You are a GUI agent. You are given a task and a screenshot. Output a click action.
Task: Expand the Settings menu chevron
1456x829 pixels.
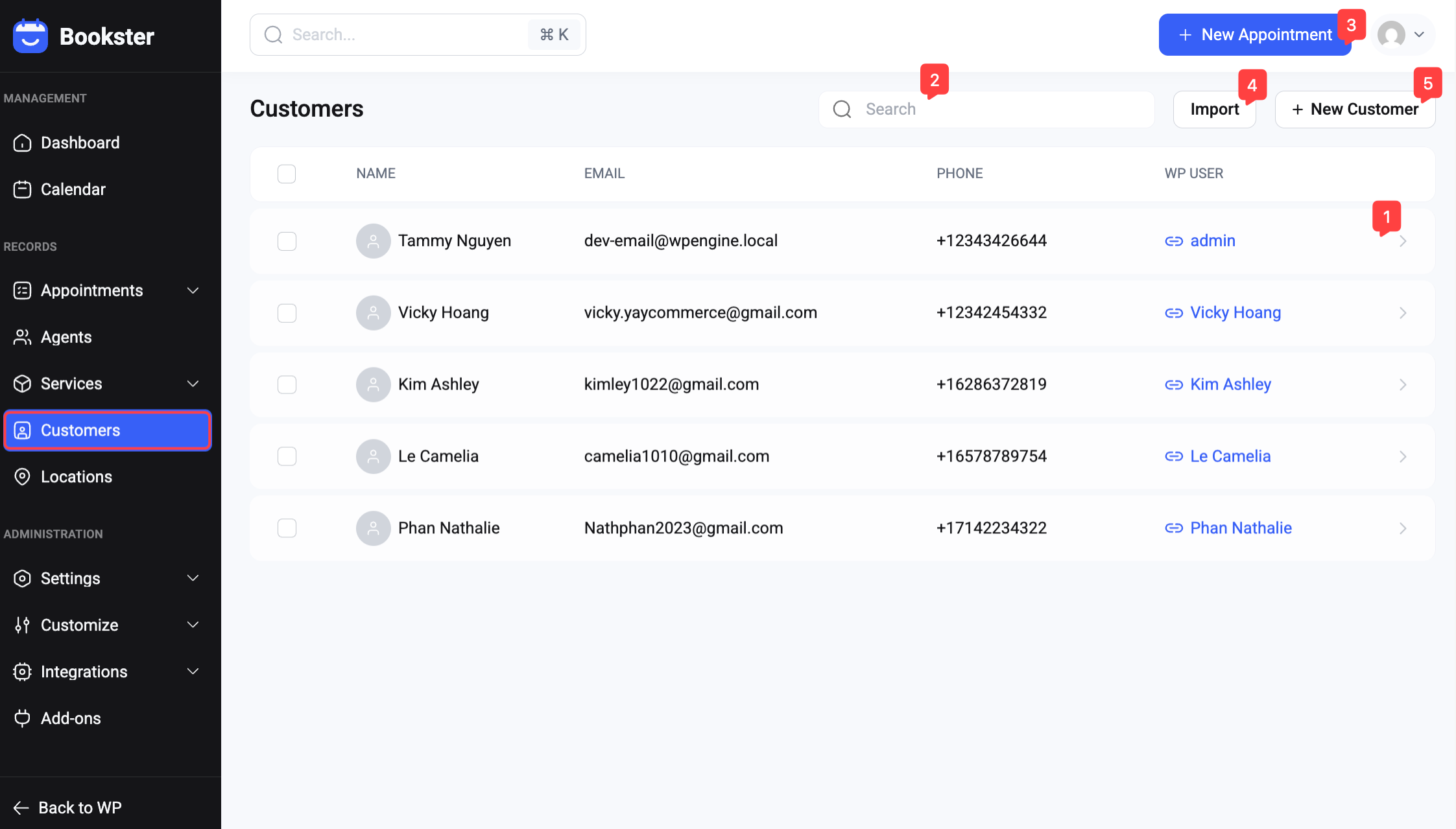[193, 578]
